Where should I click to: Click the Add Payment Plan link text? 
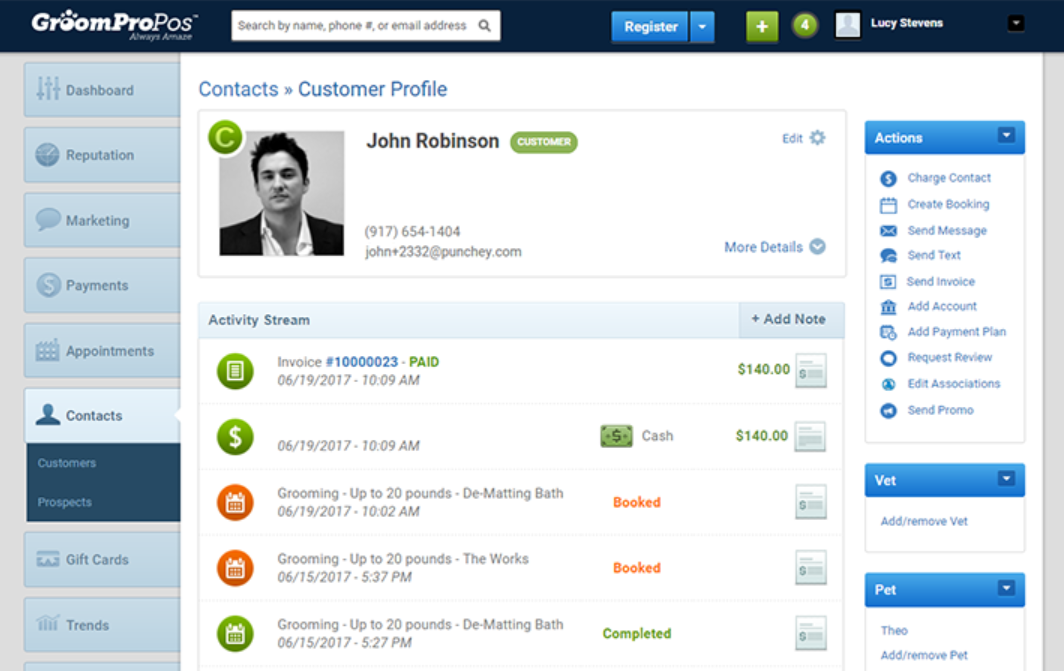pos(957,332)
